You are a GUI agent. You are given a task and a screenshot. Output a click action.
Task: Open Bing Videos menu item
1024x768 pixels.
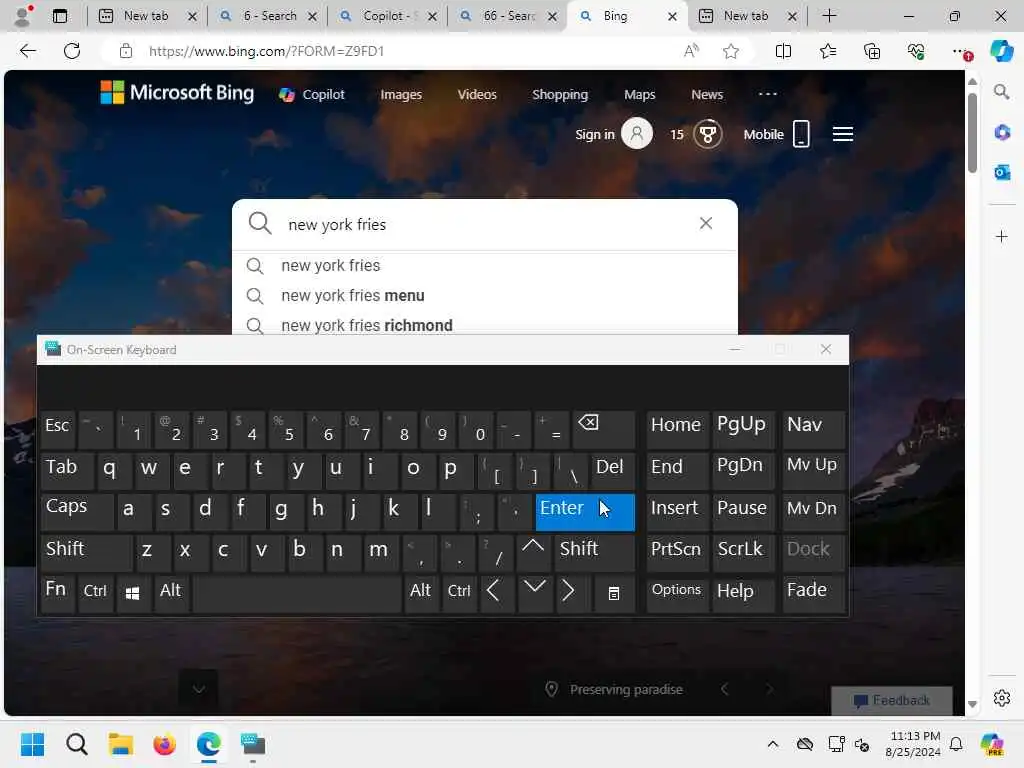477,95
